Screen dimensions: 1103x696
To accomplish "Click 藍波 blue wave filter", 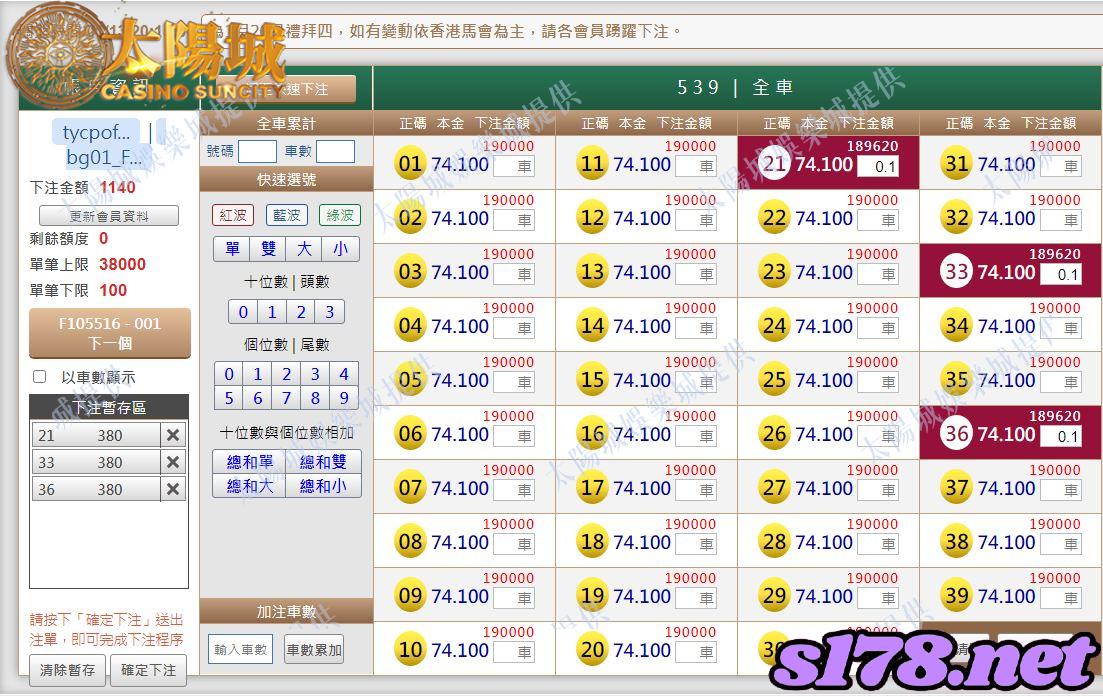I will (x=286, y=215).
